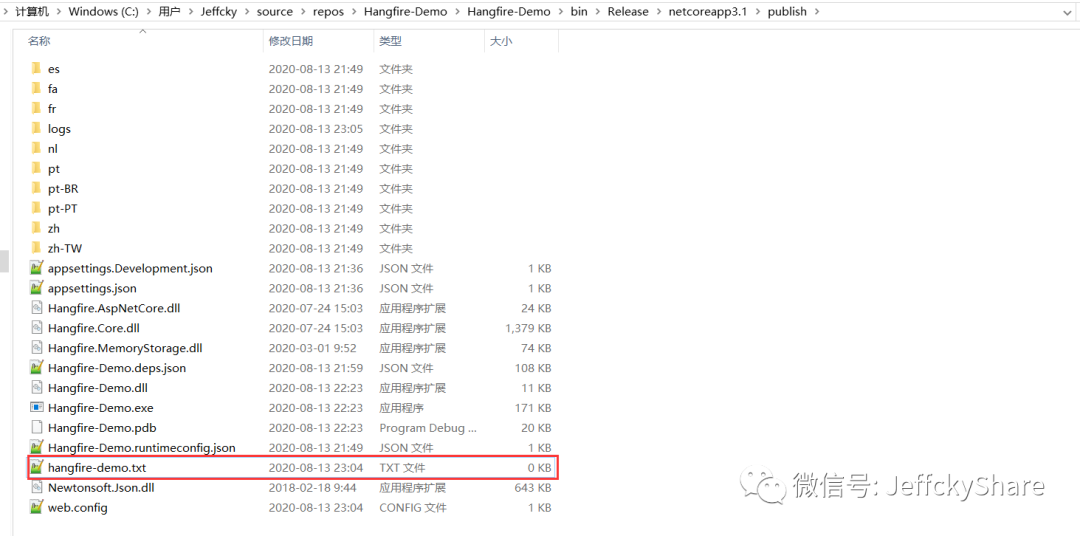Sort by 大小 column header
1080x536 pixels.
point(501,41)
